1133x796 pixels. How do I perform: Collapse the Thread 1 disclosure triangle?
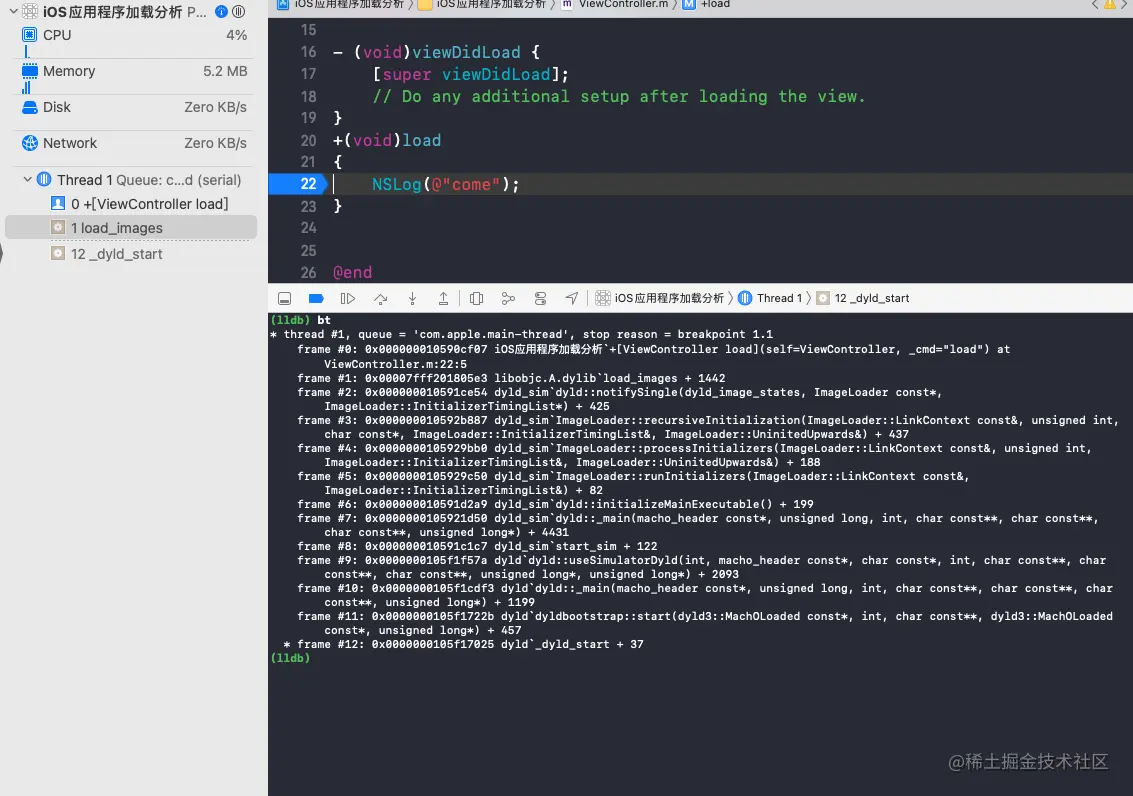tap(27, 179)
